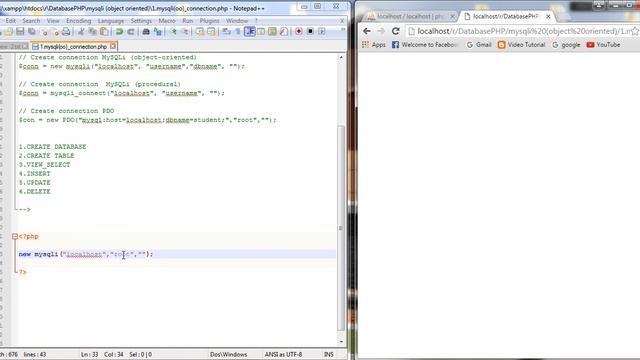Reload the page in Chrome
The height and width of the screenshot is (360, 640).
(x=396, y=31)
